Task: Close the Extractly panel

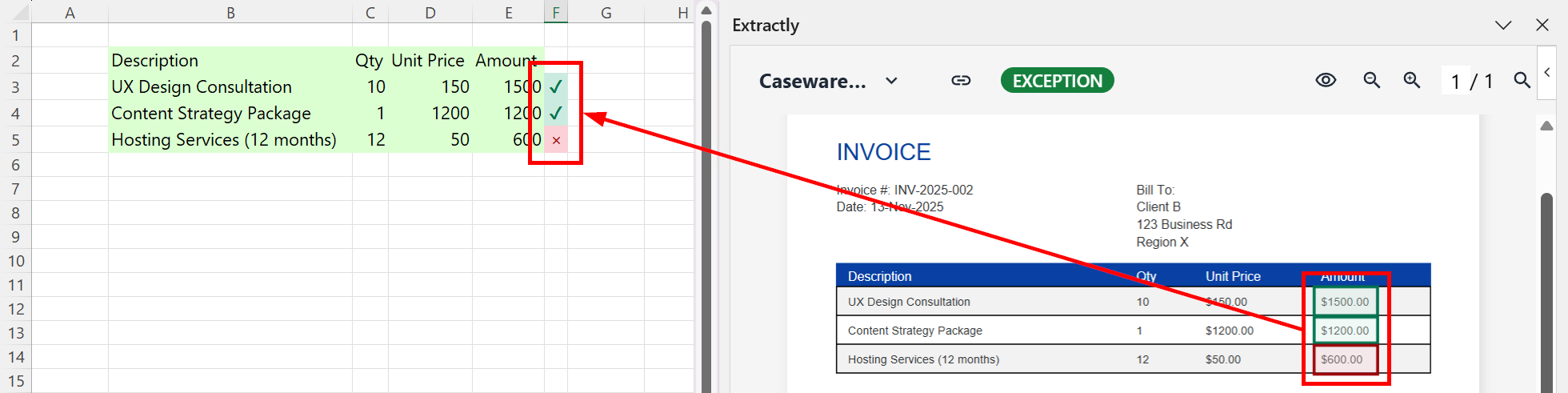Action: 1542,25
